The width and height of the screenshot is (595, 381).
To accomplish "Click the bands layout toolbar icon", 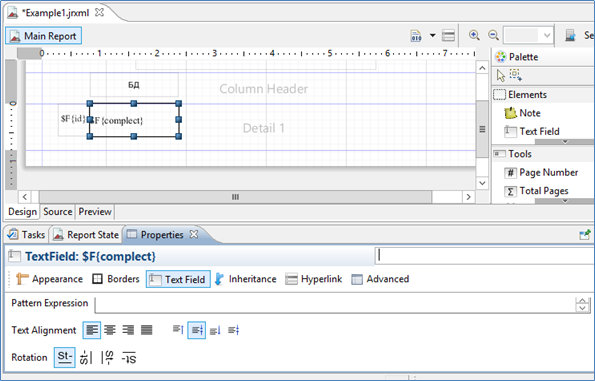I will (x=448, y=36).
